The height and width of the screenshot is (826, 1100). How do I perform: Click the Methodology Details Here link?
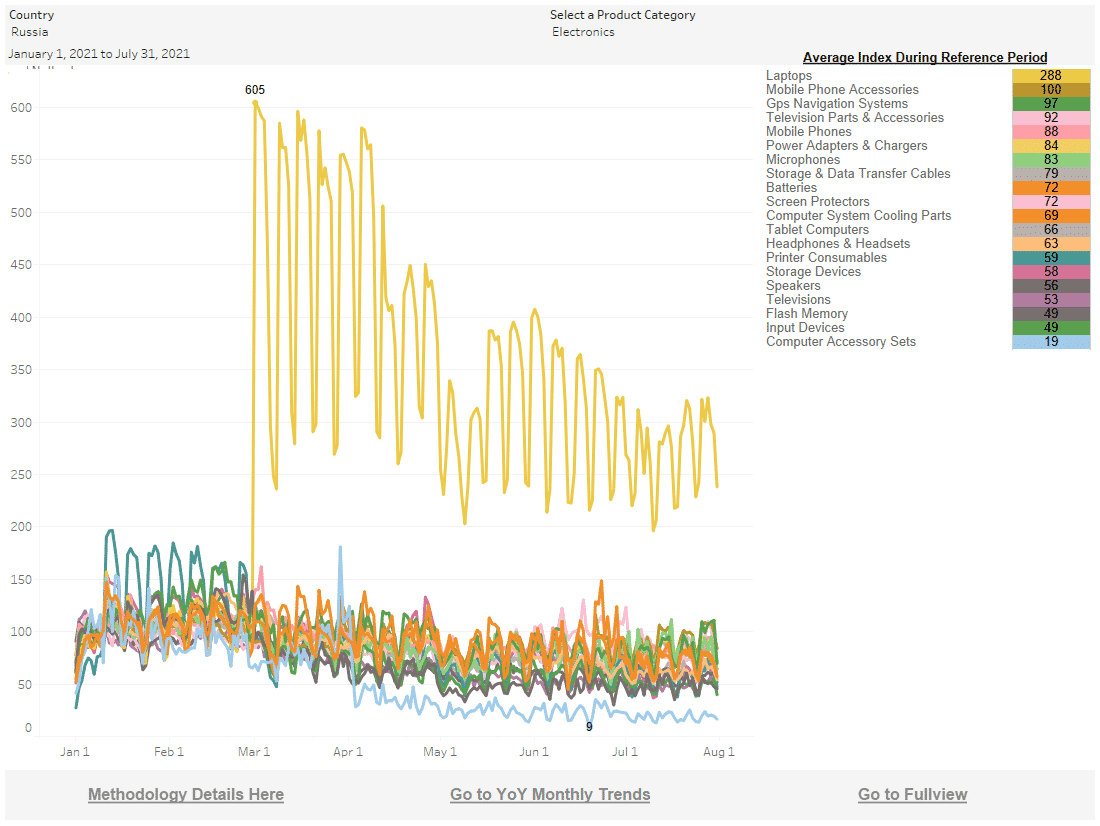186,794
